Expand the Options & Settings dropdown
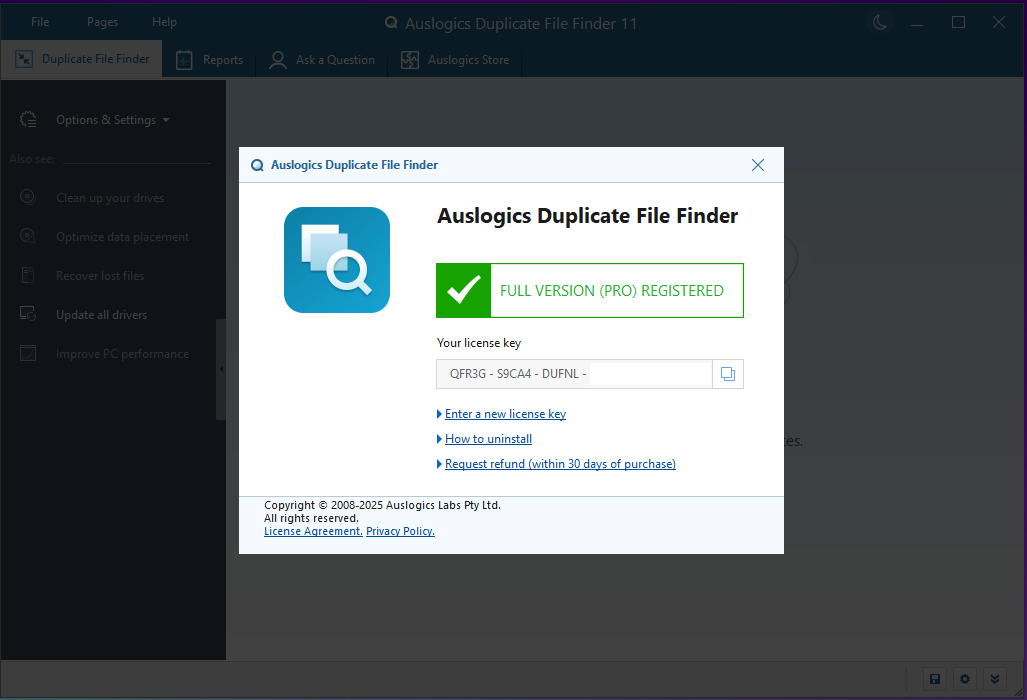Viewport: 1027px width, 700px height. pyautogui.click(x=113, y=120)
